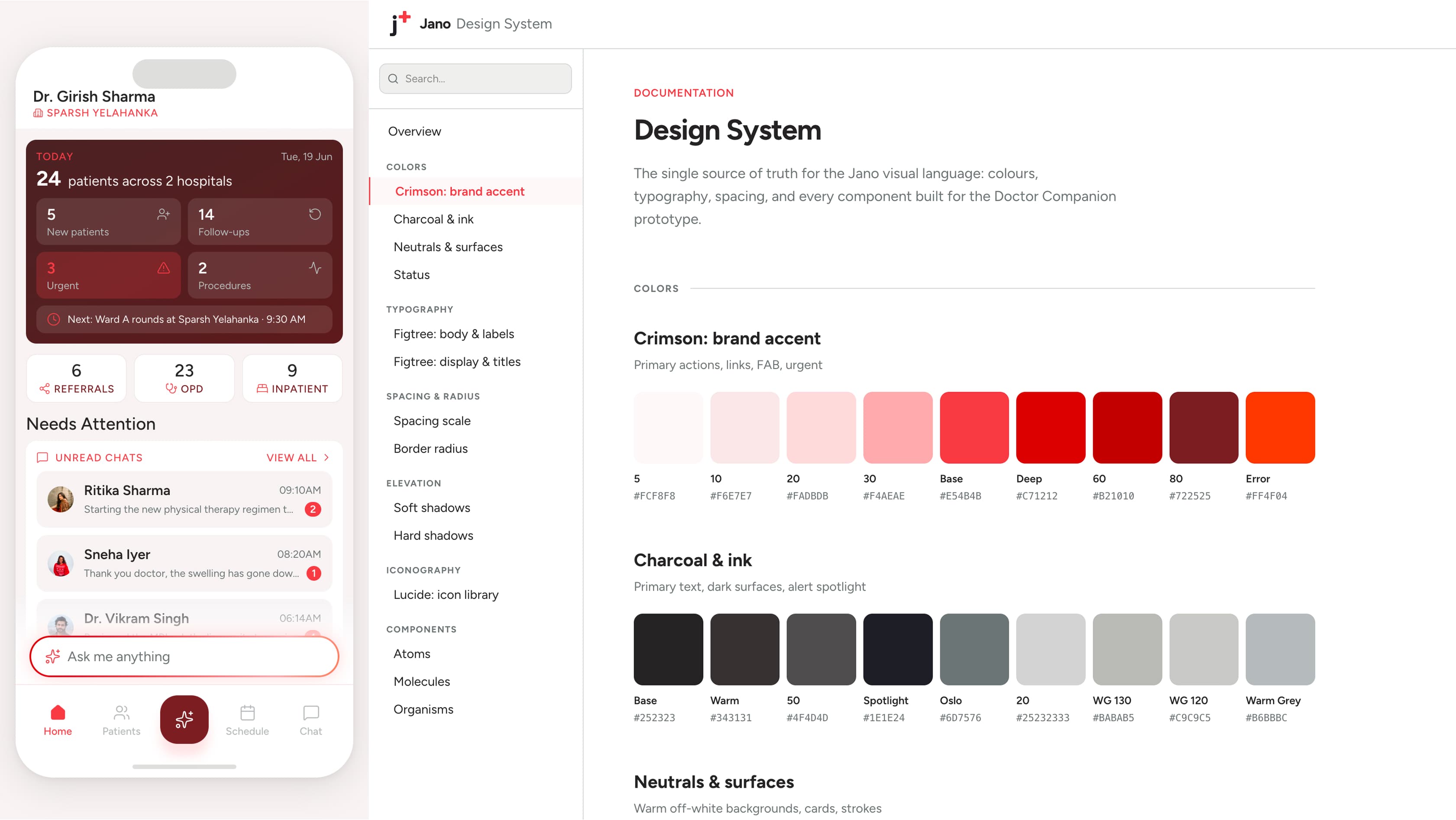This screenshot has height=820, width=1456.
Task: Click the search magnifier icon
Action: pos(393,78)
